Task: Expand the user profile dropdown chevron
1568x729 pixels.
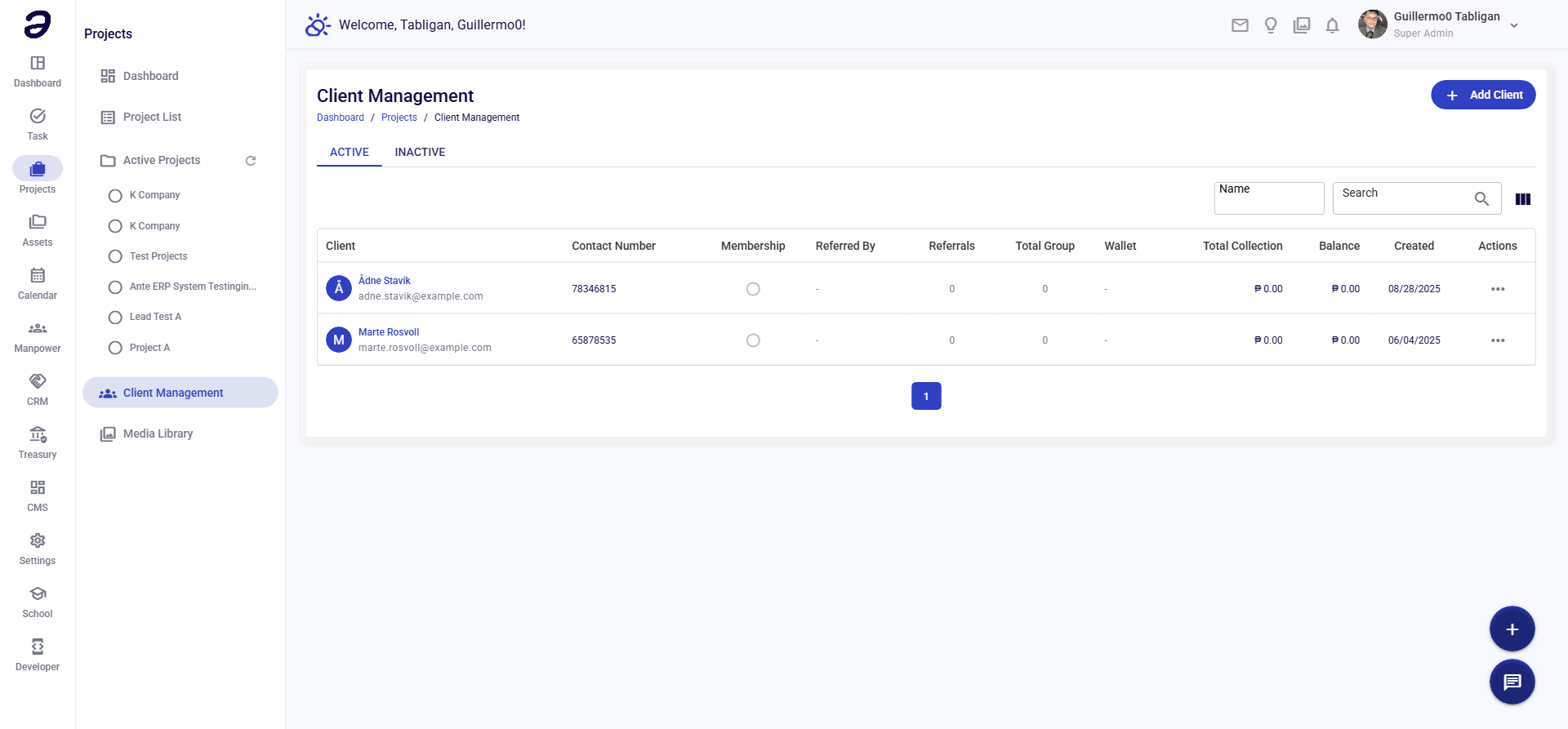Action: (1514, 25)
